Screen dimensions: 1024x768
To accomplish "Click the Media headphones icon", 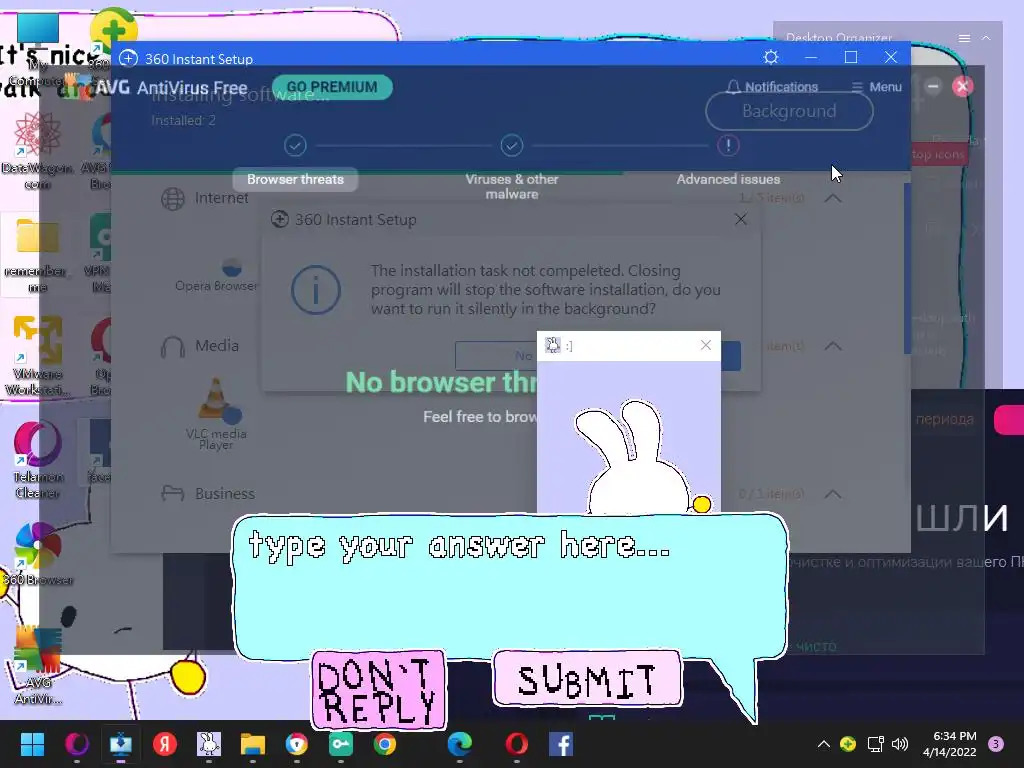I will tap(173, 347).
